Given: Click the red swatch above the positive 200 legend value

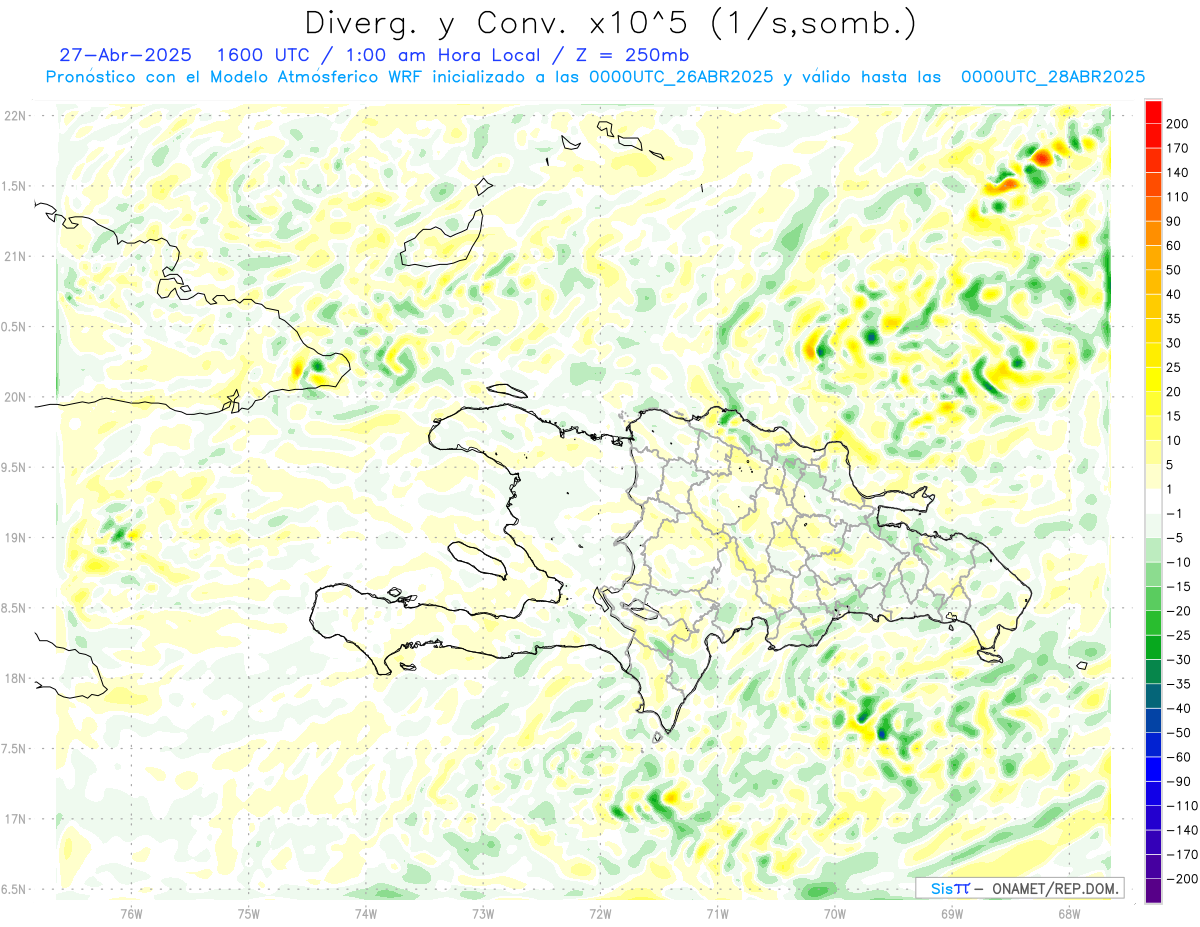Looking at the screenshot, I should 1153,111.
